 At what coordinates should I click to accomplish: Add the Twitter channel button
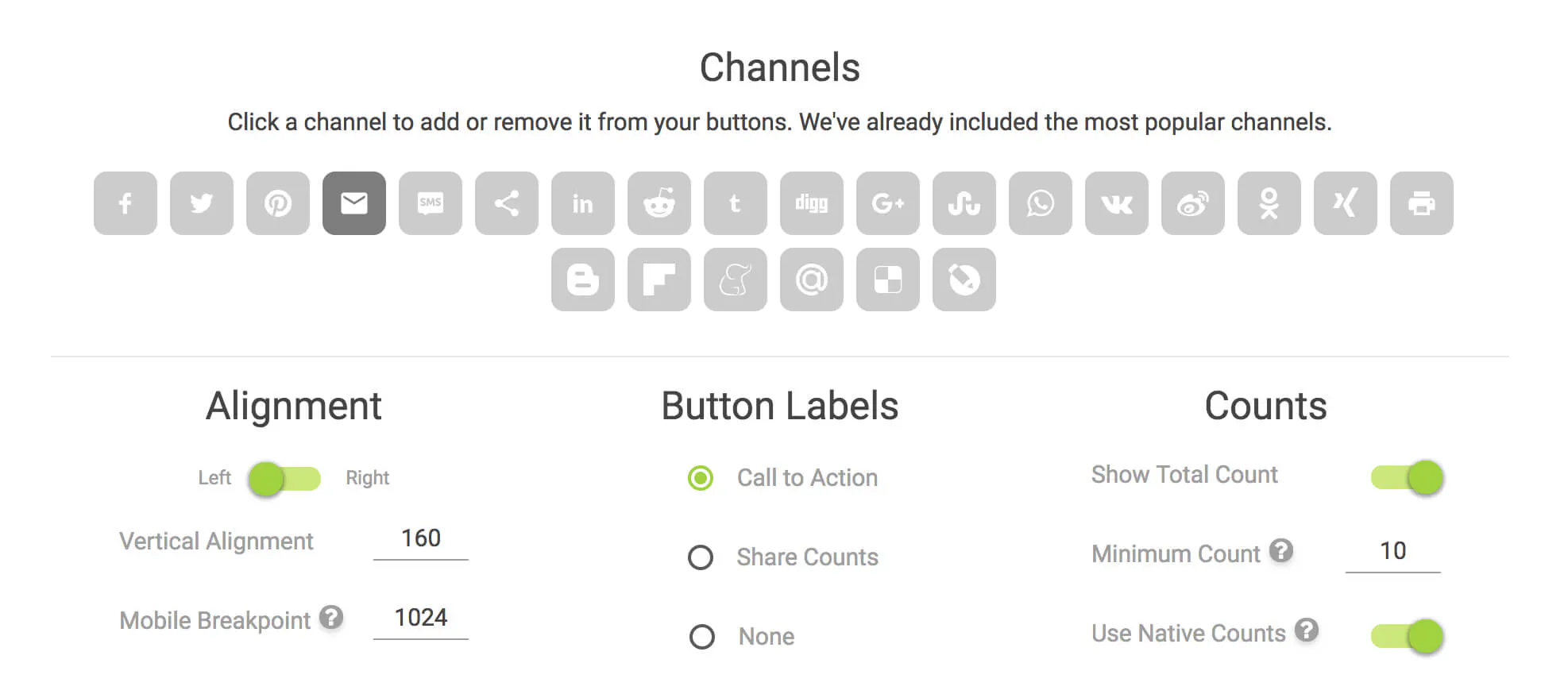[x=202, y=203]
